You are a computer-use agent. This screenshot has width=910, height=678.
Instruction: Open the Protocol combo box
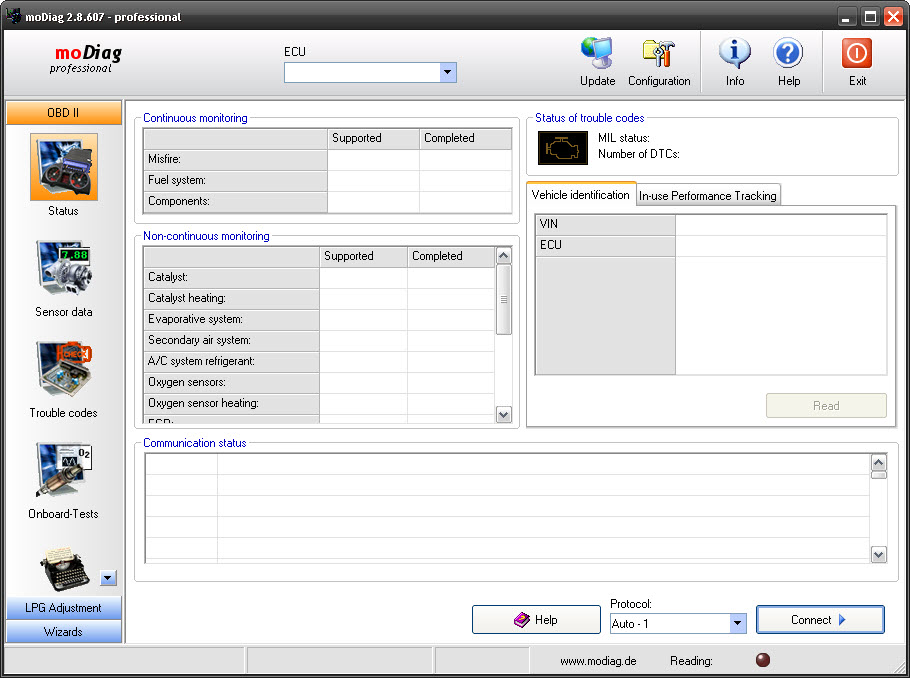(737, 623)
